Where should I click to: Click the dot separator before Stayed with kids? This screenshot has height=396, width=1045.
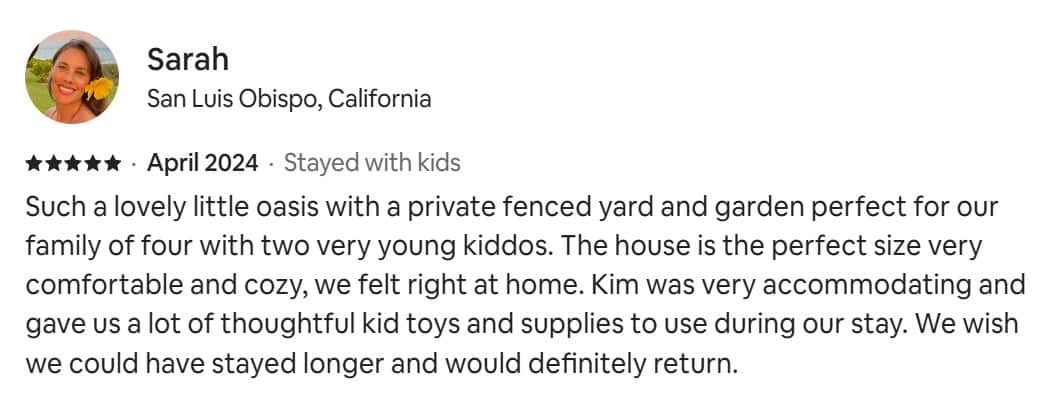[271, 163]
